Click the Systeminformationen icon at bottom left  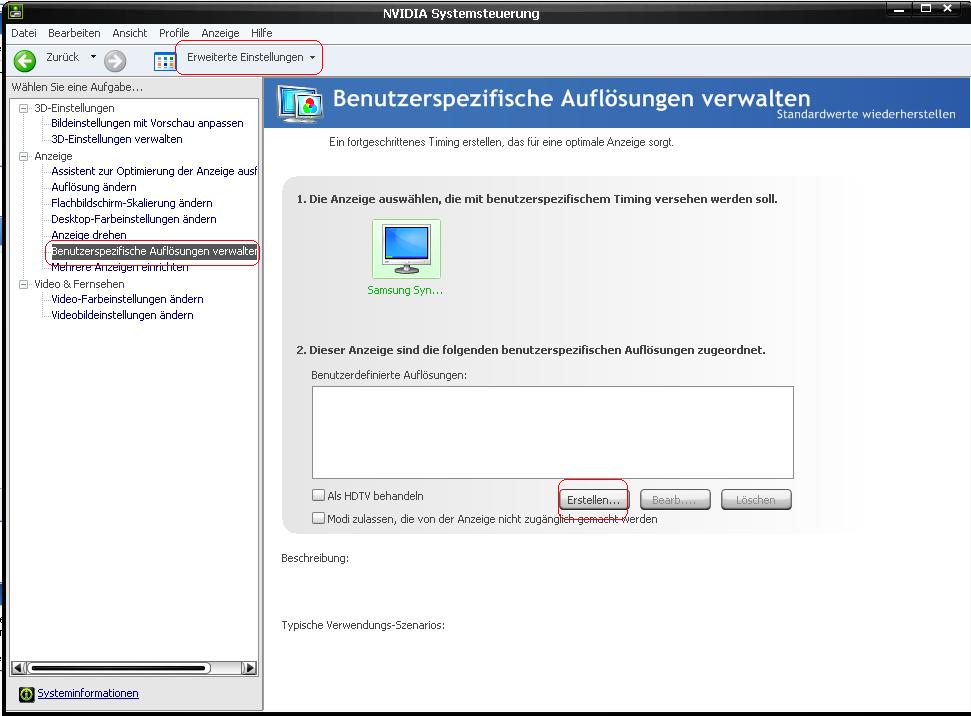coord(26,694)
